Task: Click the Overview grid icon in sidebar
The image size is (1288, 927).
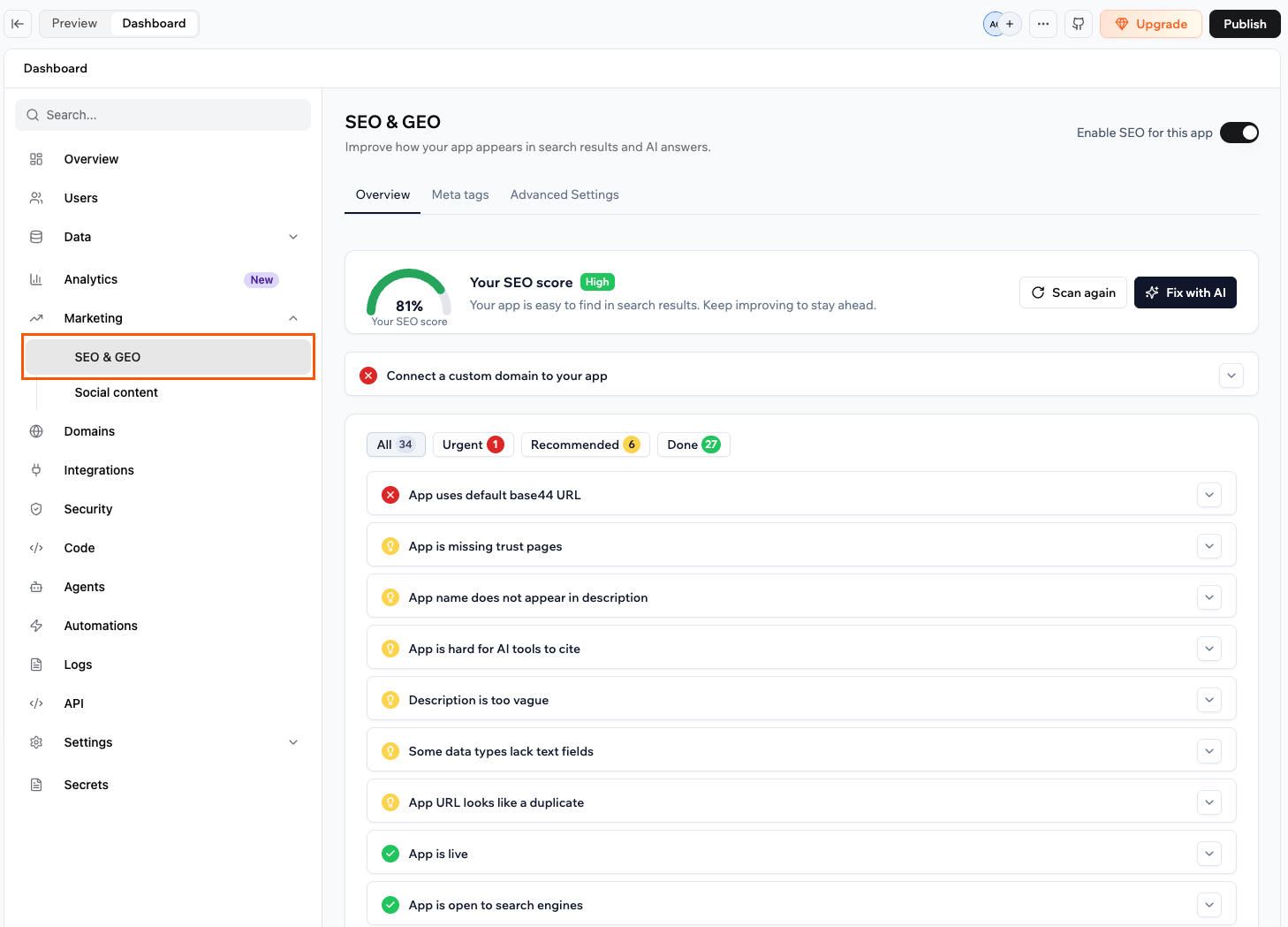Action: (x=36, y=159)
